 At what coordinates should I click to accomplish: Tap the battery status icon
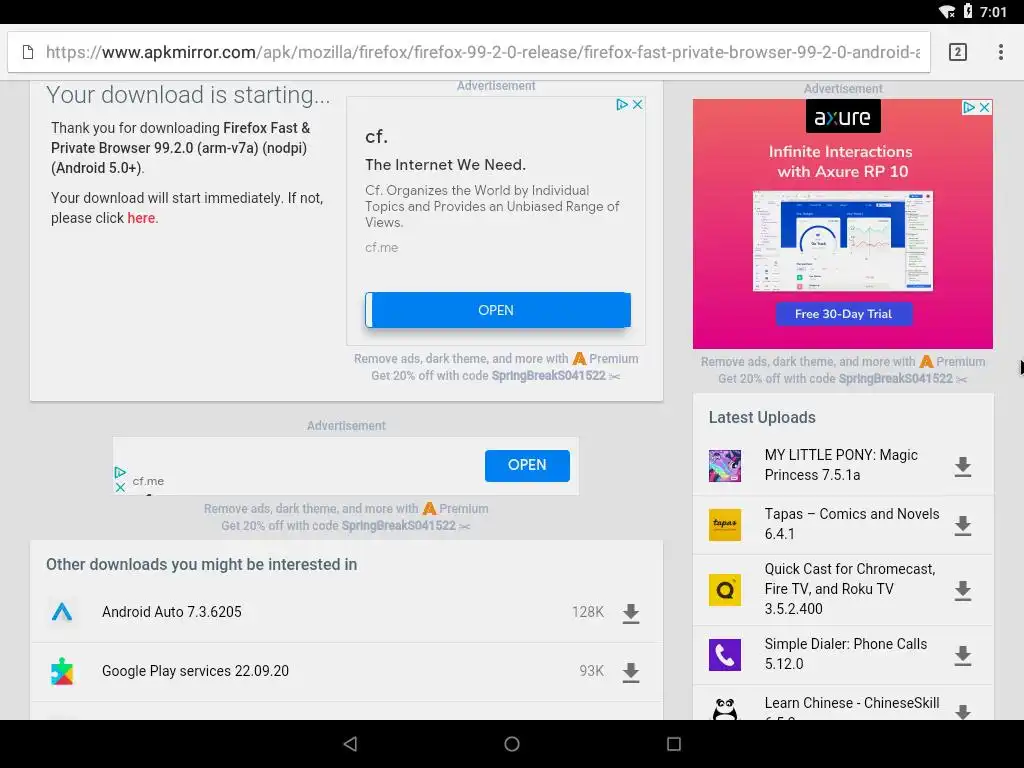(968, 11)
